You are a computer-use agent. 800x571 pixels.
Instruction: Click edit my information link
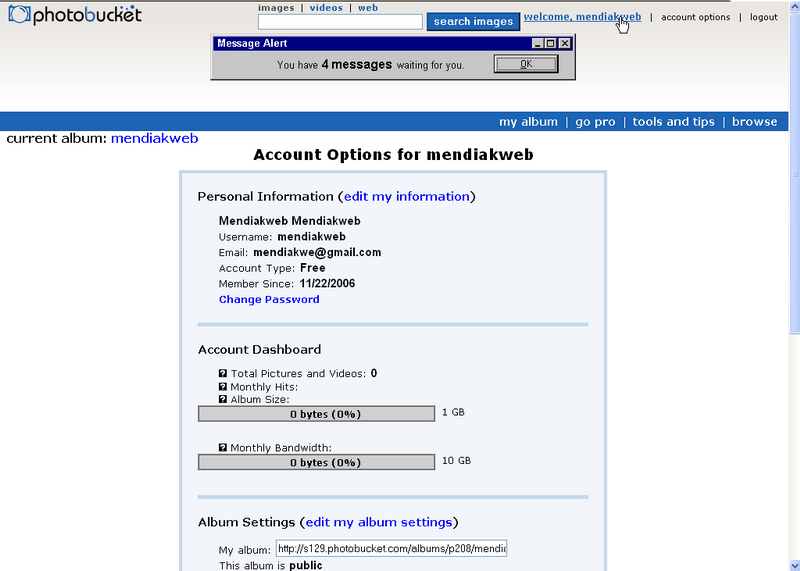pos(407,196)
